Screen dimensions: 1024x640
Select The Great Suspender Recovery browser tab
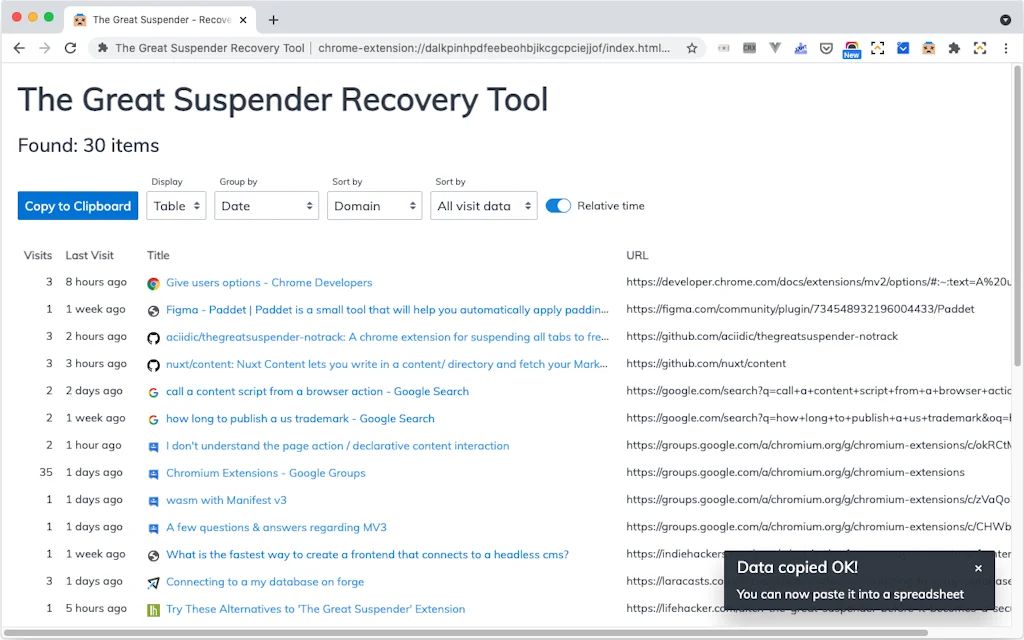160,20
